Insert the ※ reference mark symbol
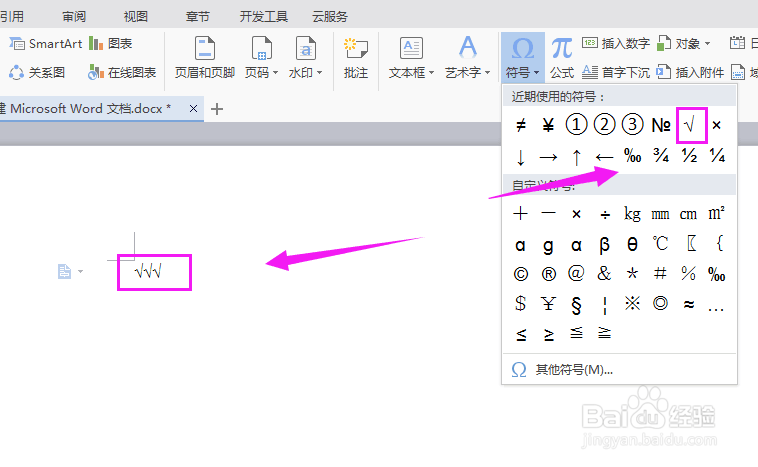The image size is (758, 467). click(x=632, y=304)
